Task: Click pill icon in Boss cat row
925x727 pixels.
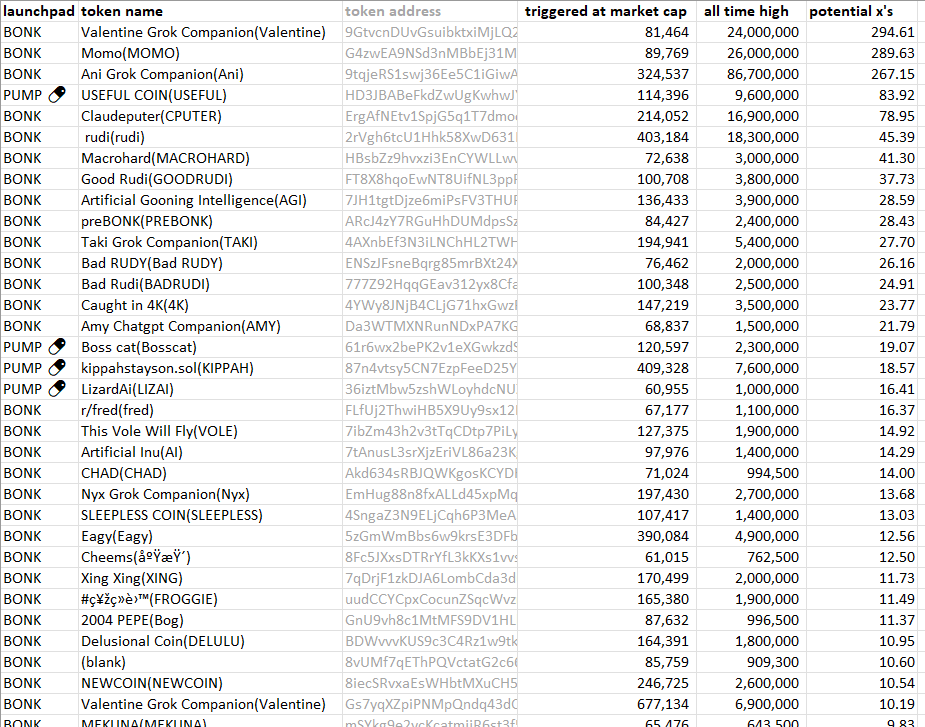Action: point(57,346)
